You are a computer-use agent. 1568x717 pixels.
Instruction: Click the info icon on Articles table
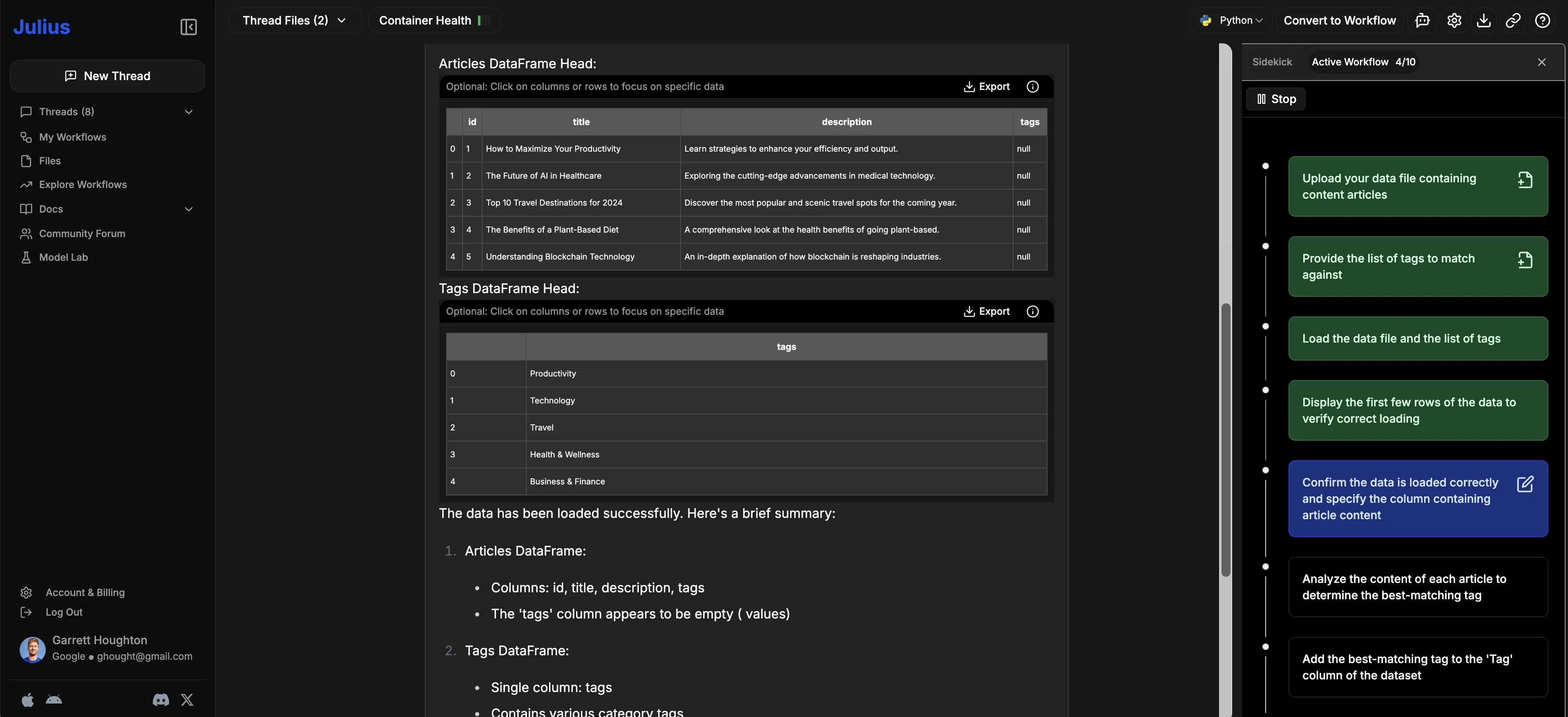(1032, 87)
